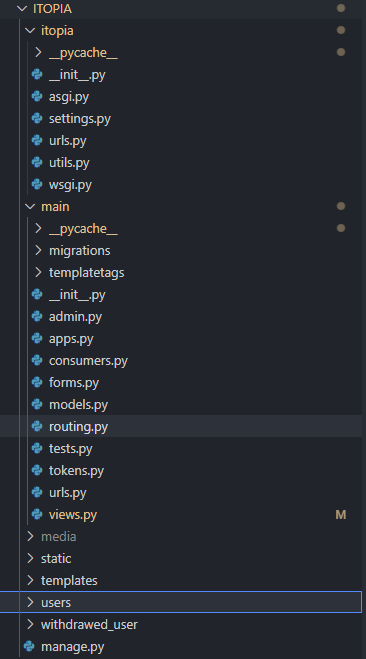
Task: Click Python icon beside apps.py
Action: point(37,338)
